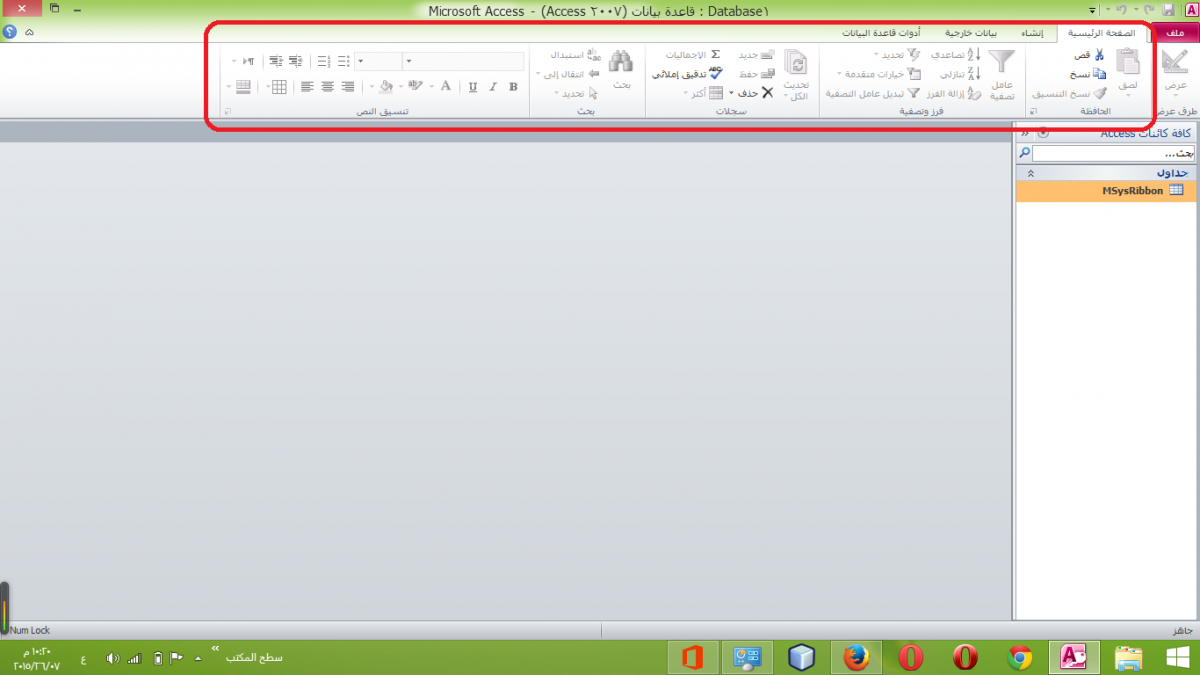Click the text direction paragraph mark icon
Screen dimensions: 1200x675
[248, 61]
